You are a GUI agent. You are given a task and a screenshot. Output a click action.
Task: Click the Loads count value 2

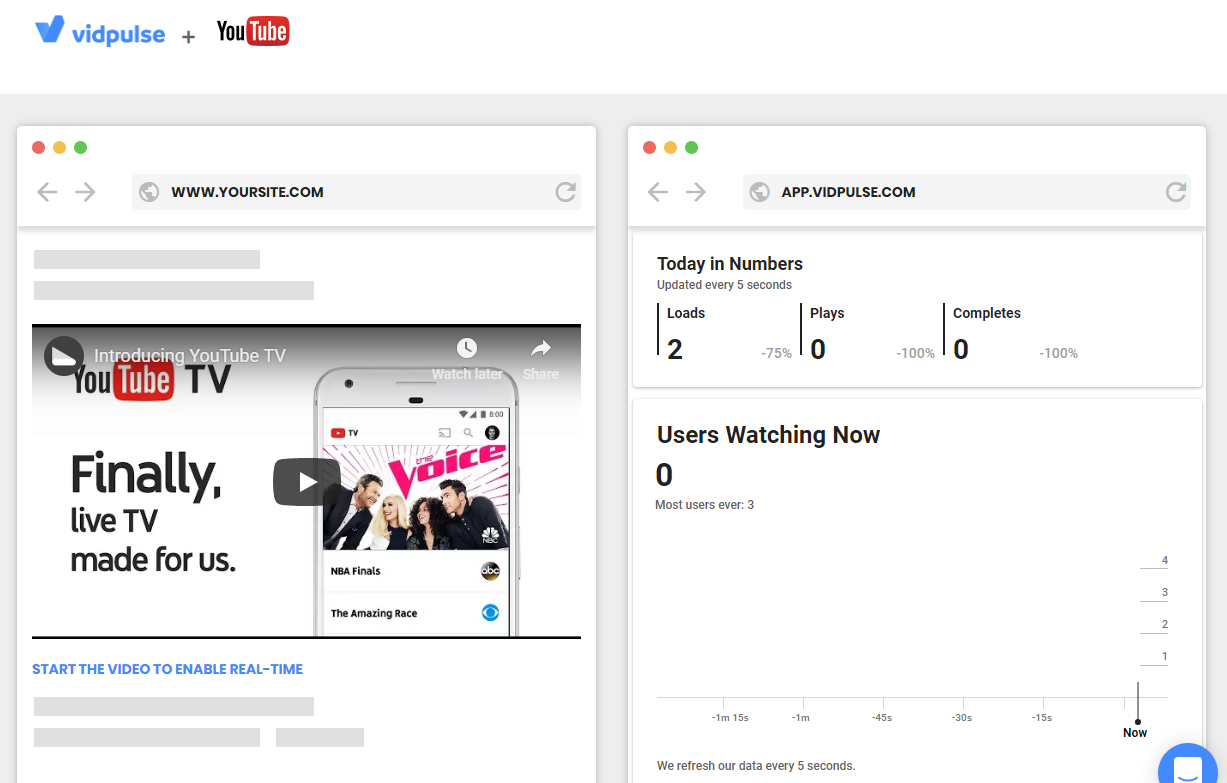(x=675, y=349)
